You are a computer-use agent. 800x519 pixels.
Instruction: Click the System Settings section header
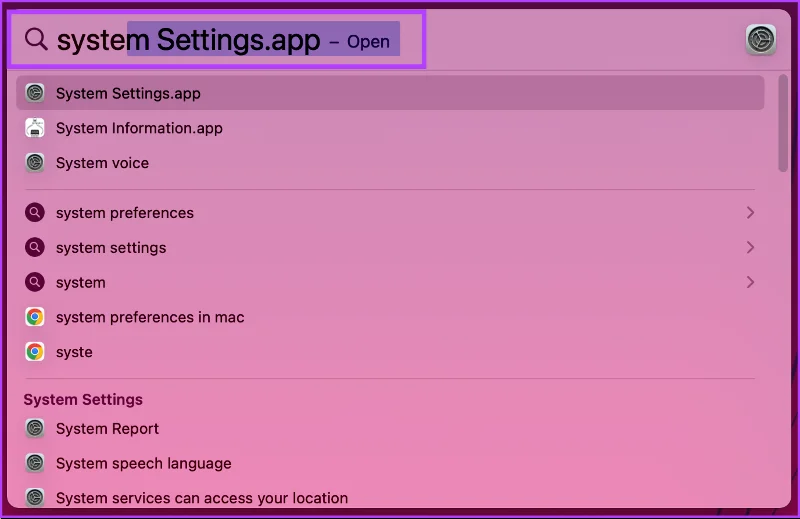point(83,399)
